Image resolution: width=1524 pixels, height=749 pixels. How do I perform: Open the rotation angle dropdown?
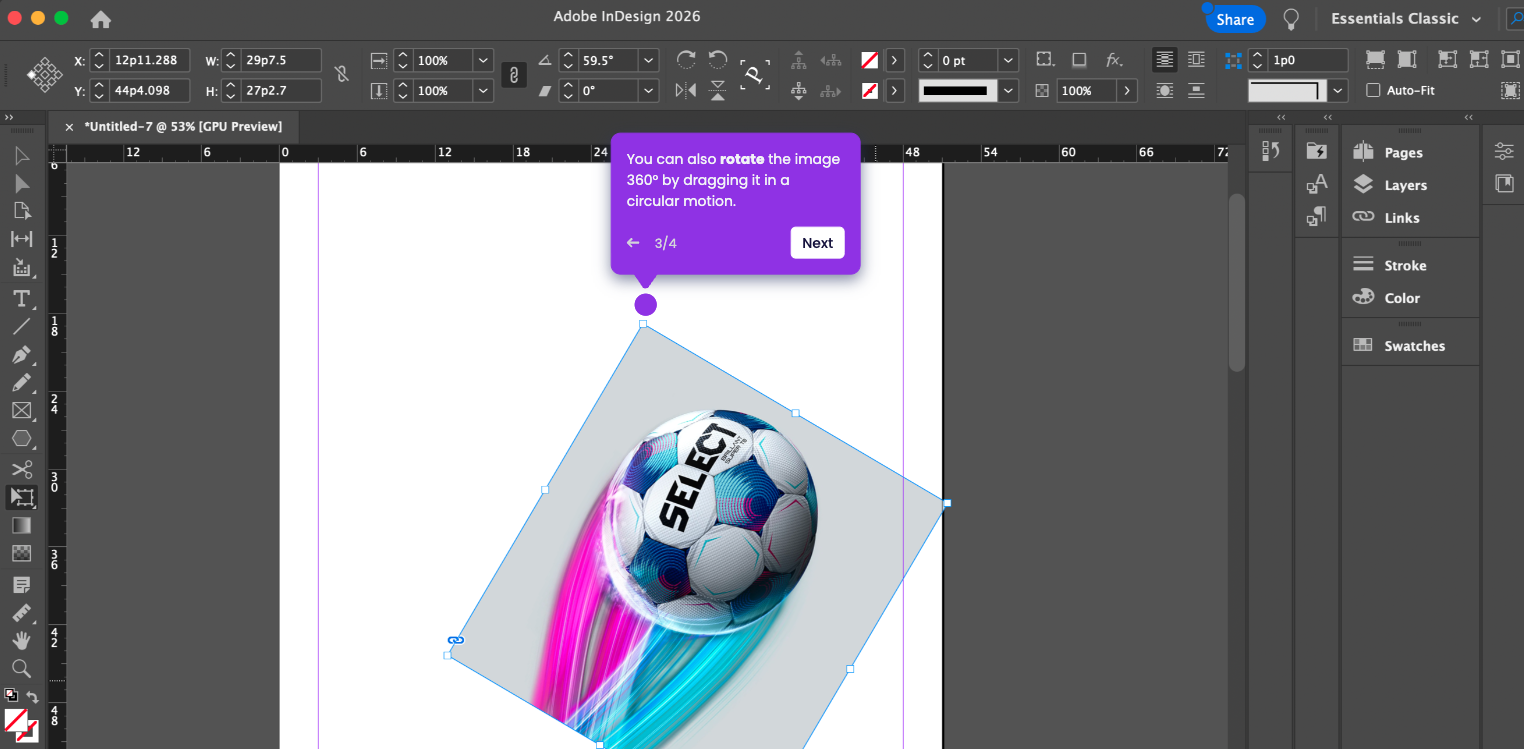coord(650,61)
